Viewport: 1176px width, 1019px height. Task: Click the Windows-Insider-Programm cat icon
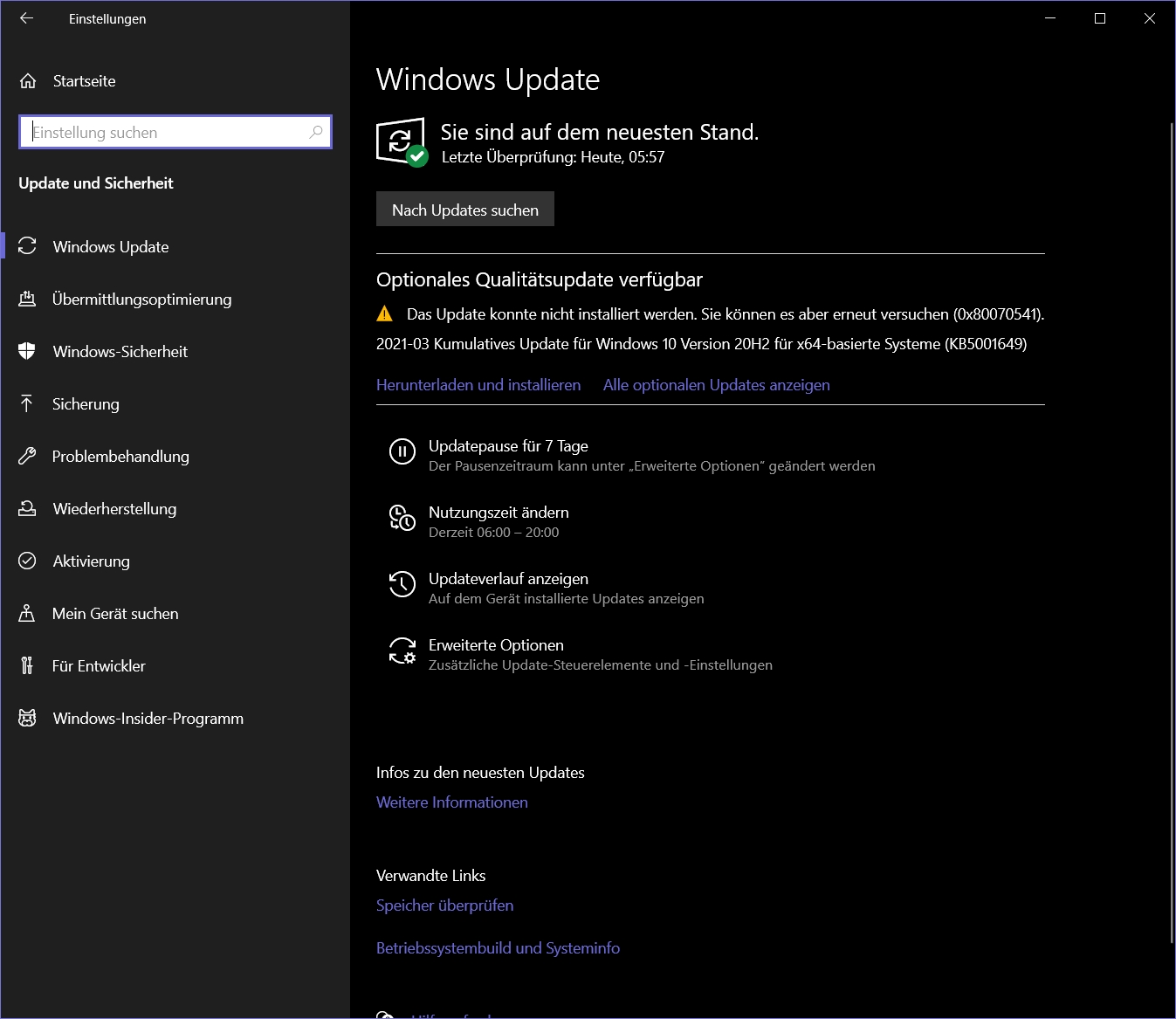[27, 718]
